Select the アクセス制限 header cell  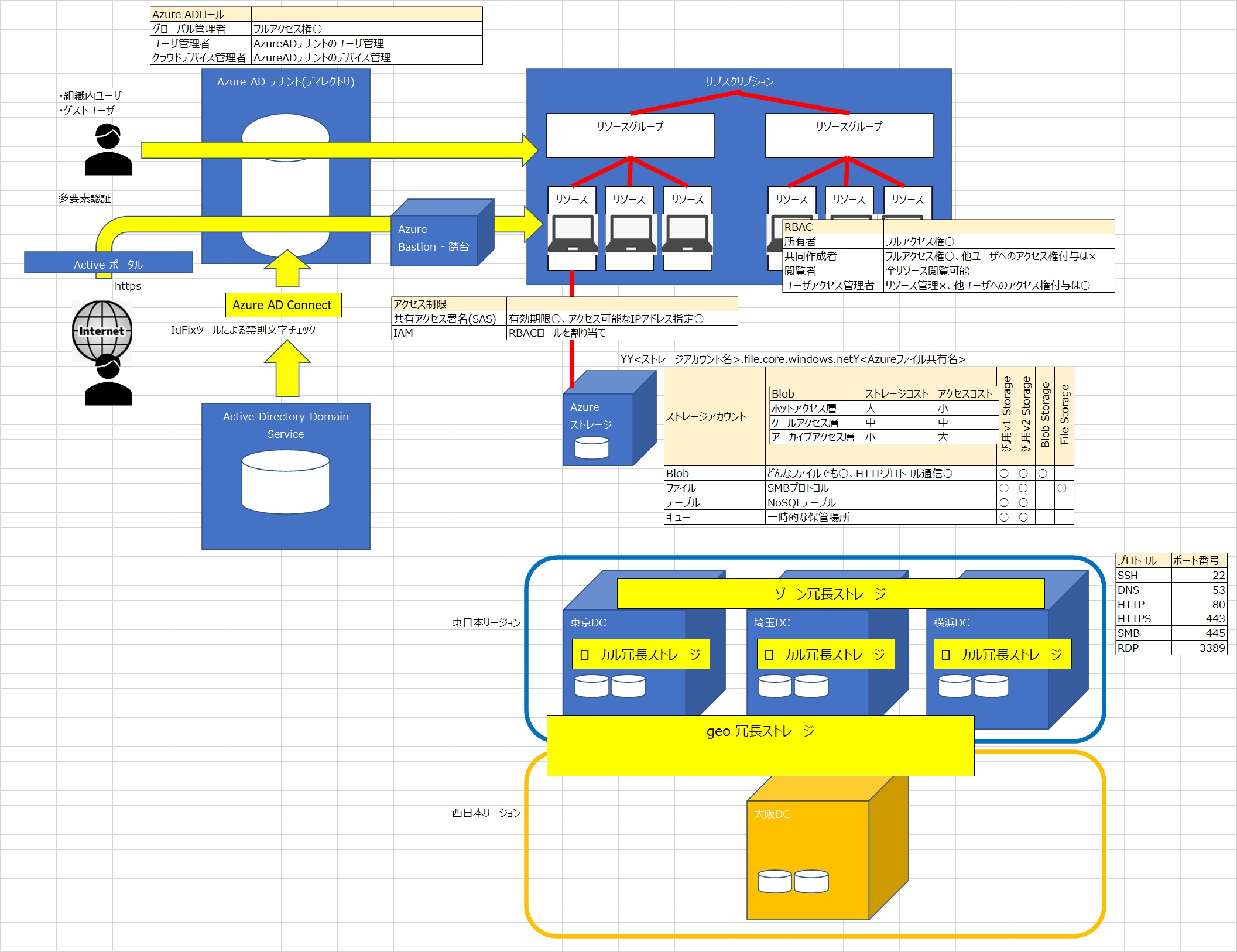449,304
